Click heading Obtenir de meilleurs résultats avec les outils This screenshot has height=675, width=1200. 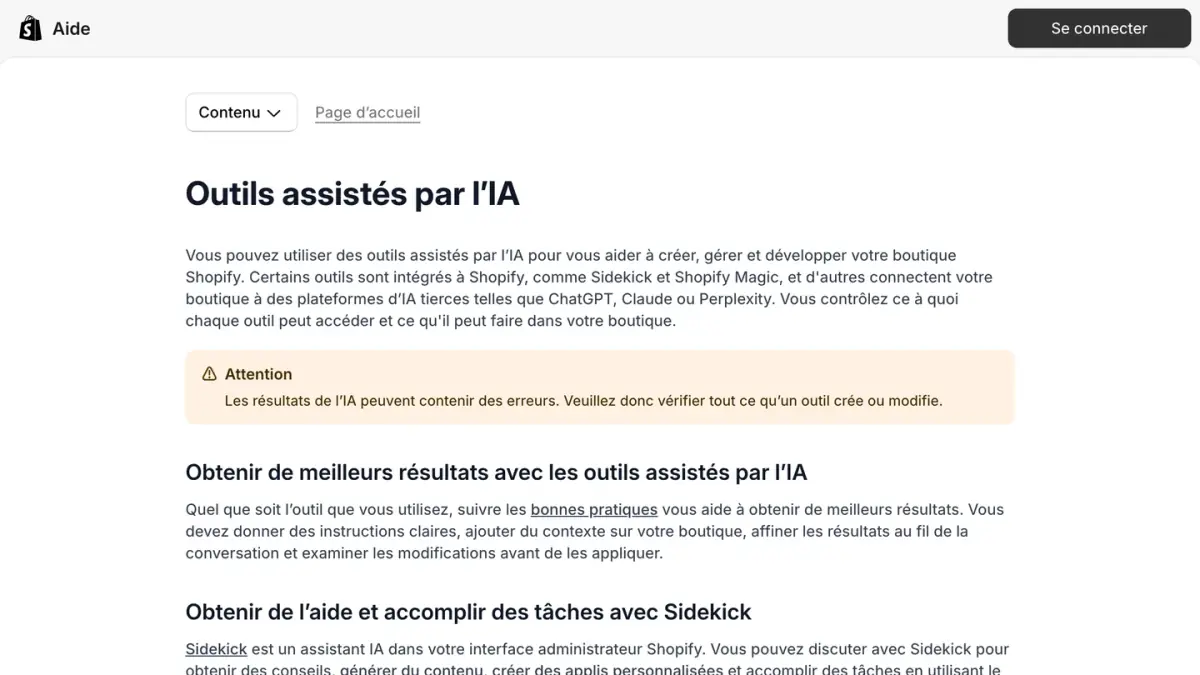click(496, 471)
